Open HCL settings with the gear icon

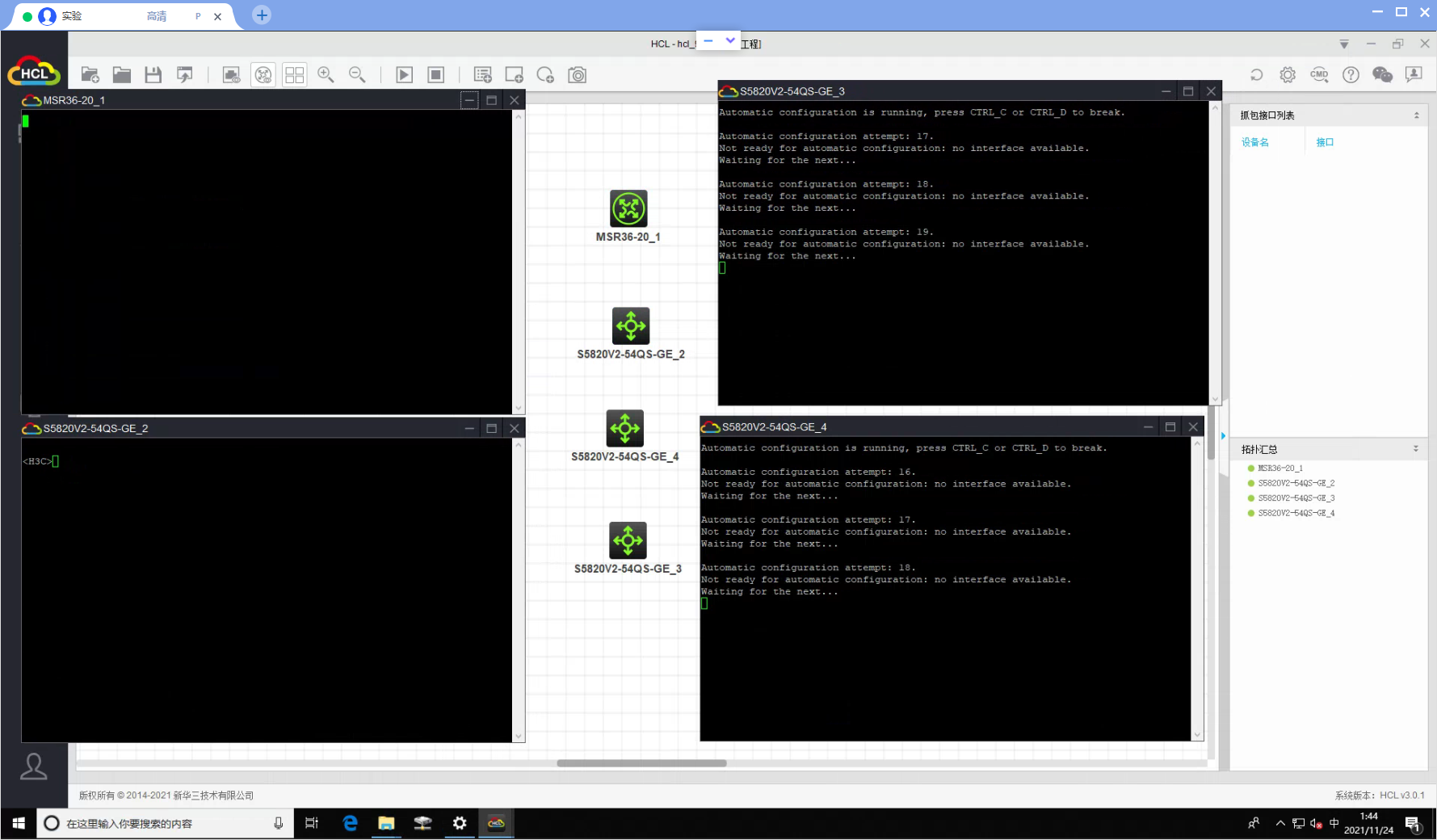click(1288, 75)
